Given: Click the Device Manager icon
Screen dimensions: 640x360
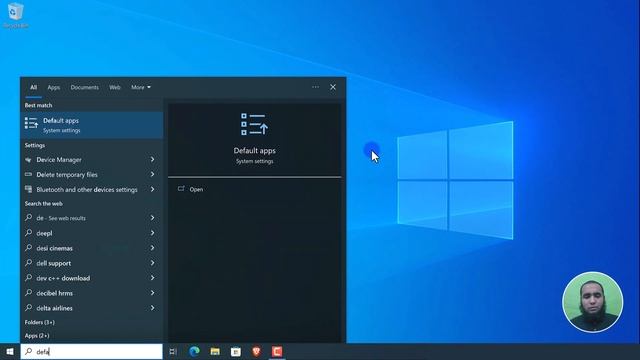Looking at the screenshot, I should click(28, 160).
